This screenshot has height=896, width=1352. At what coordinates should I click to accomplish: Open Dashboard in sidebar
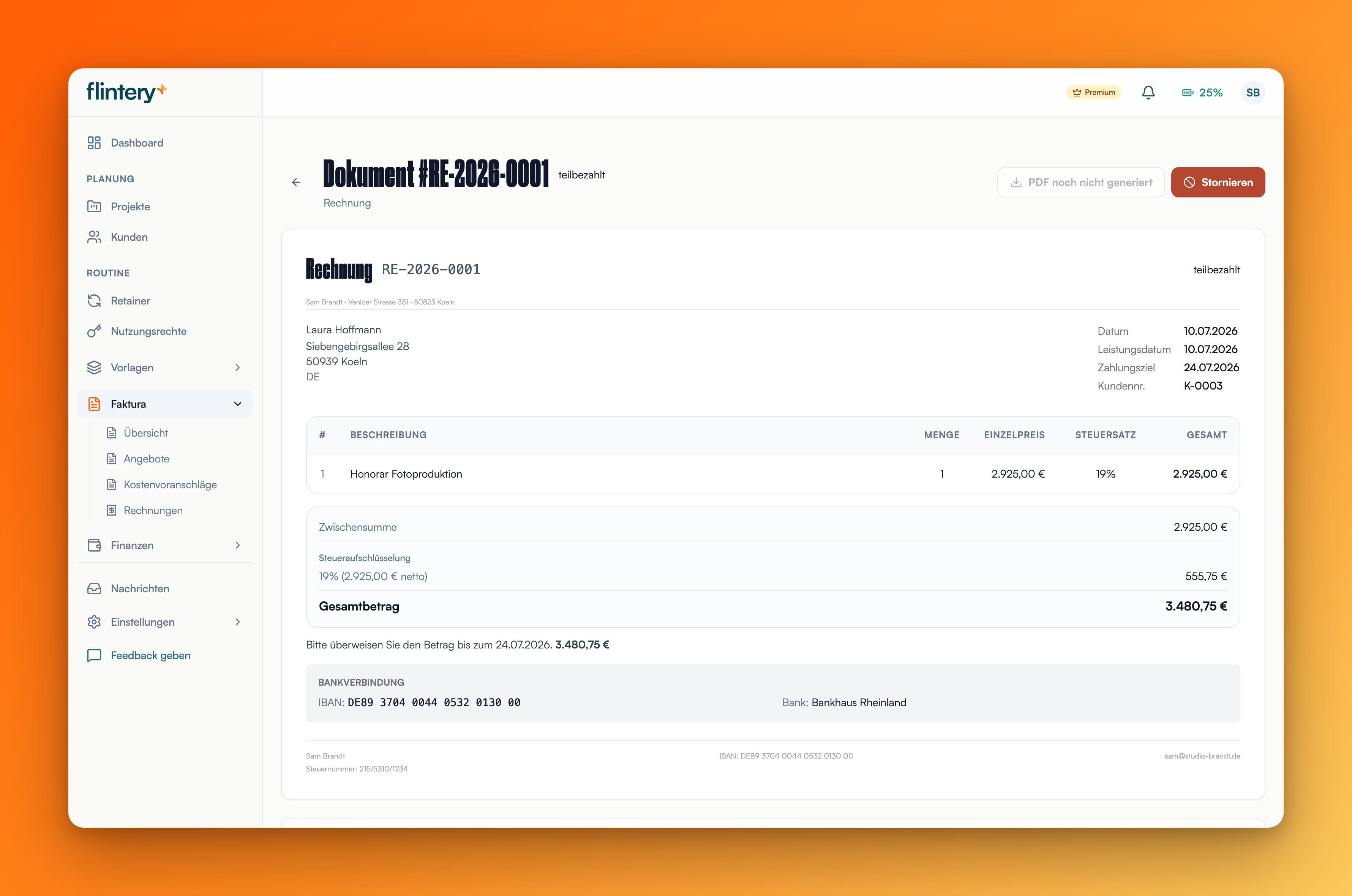[165, 143]
